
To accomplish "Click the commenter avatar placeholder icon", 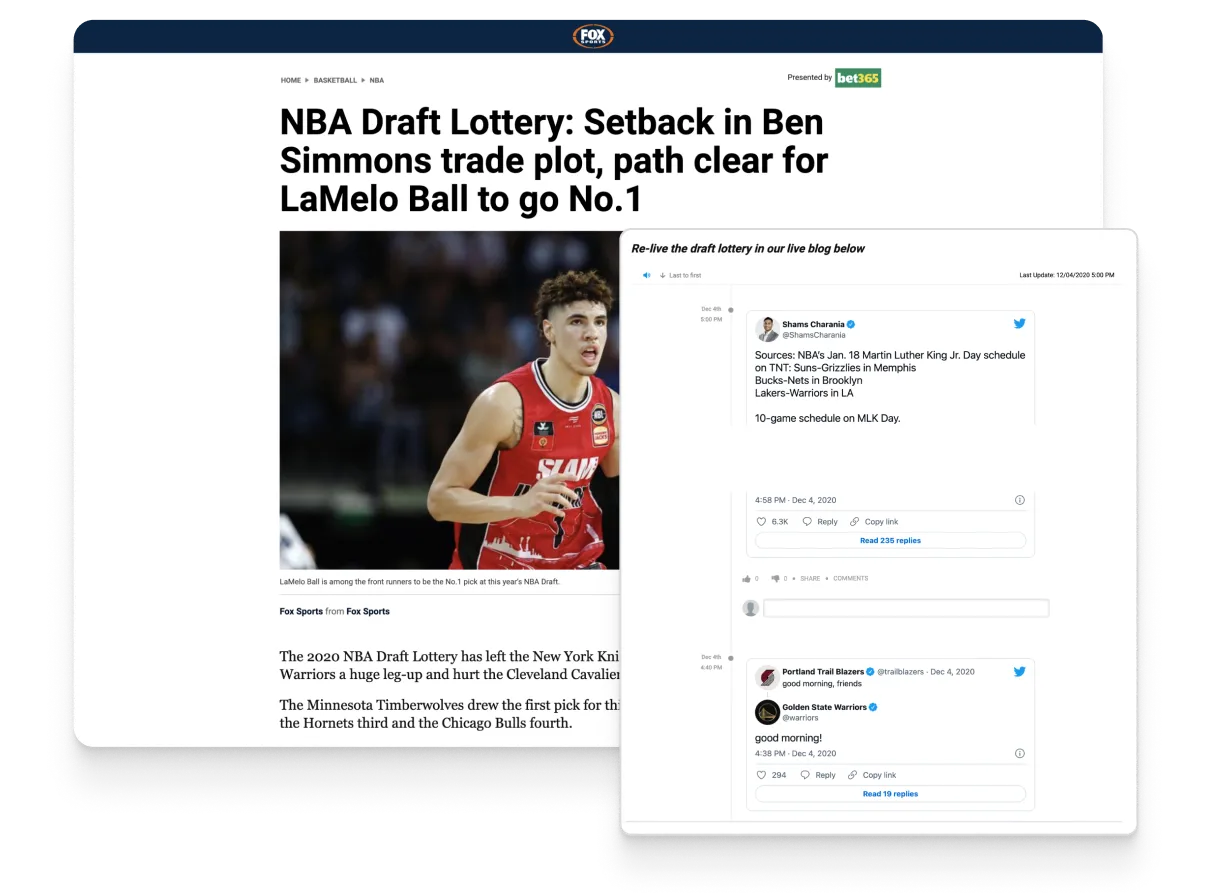I will (x=751, y=608).
